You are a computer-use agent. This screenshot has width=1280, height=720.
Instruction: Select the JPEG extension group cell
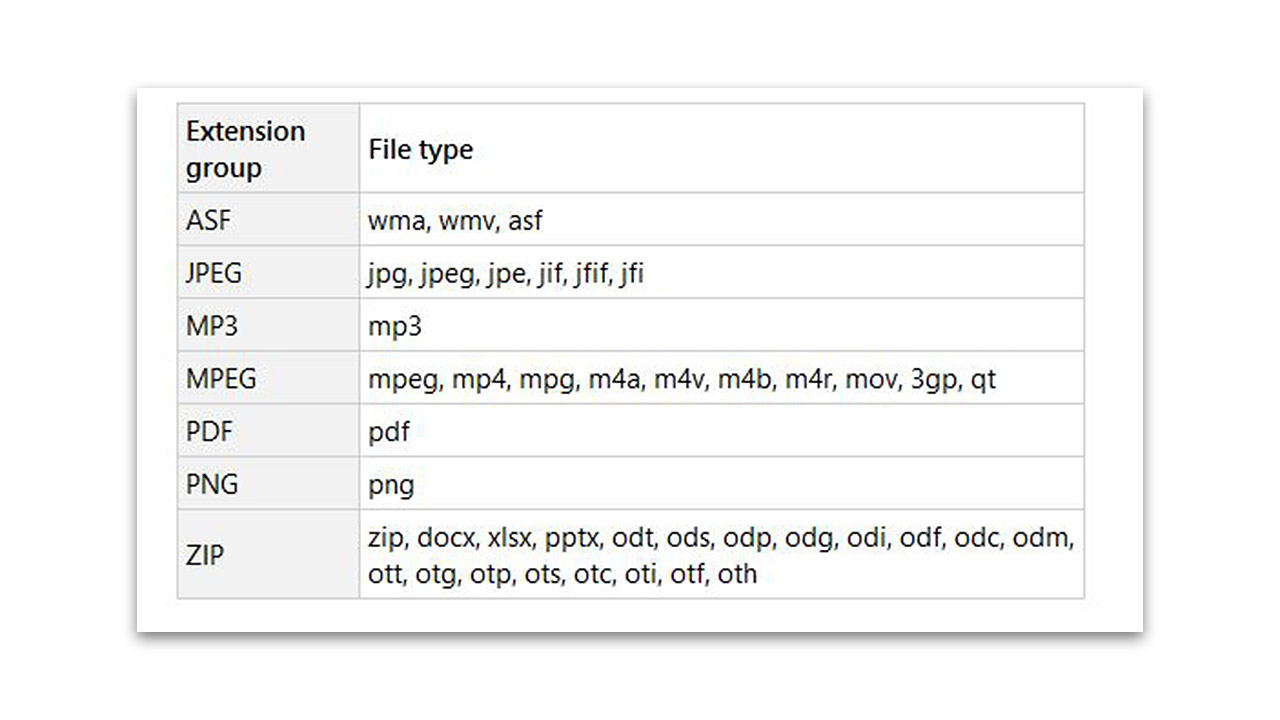pos(268,272)
